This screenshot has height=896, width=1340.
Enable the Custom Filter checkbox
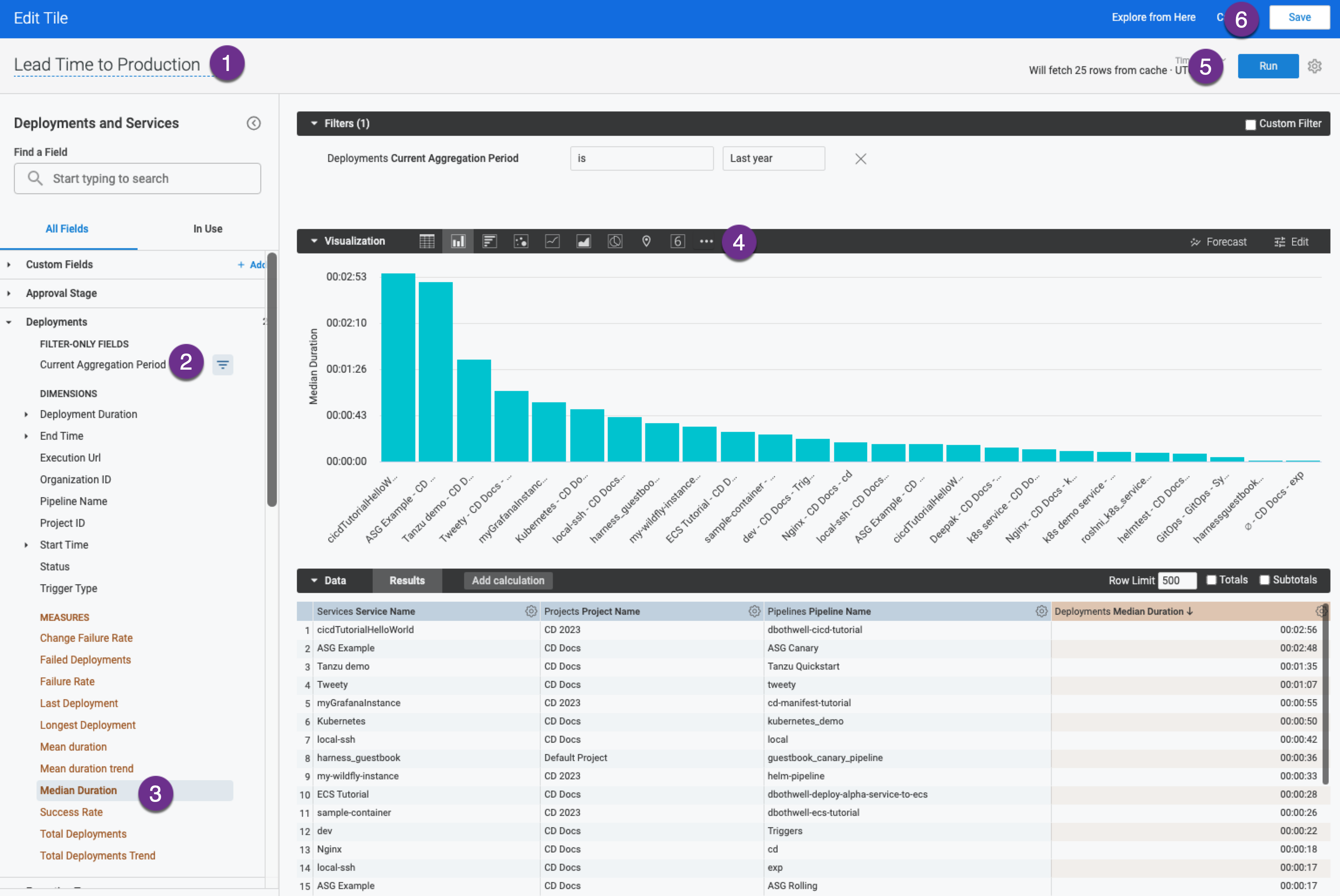1250,125
